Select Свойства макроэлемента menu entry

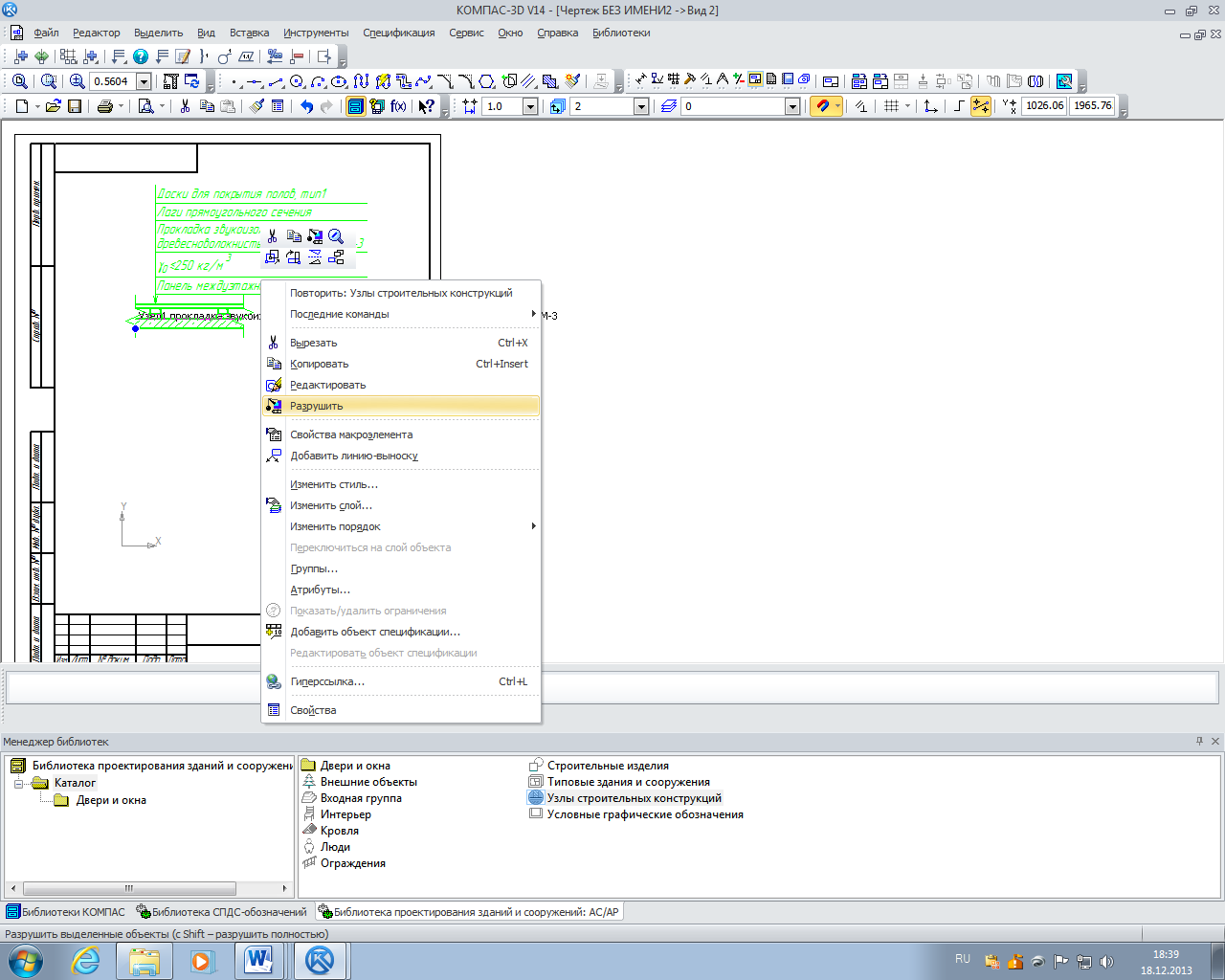click(x=400, y=434)
